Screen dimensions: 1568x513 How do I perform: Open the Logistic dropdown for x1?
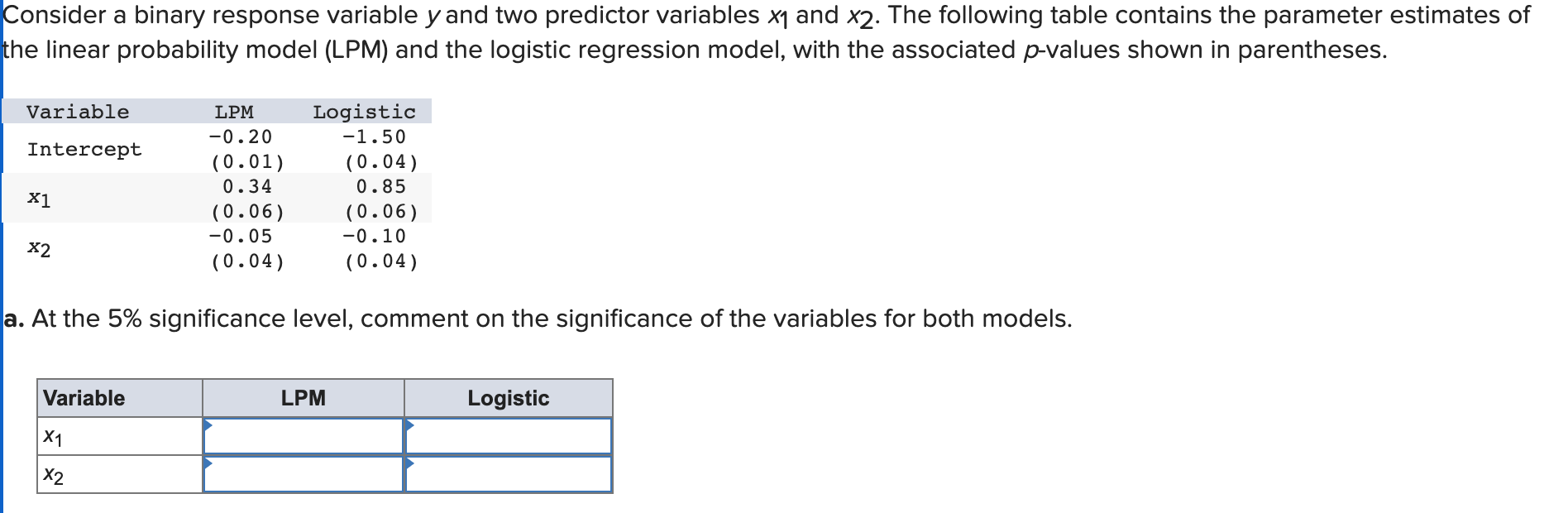point(506,432)
